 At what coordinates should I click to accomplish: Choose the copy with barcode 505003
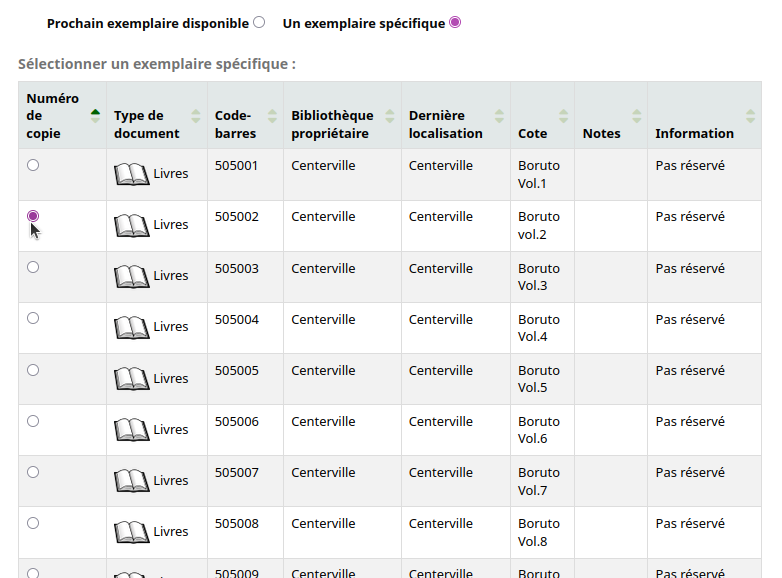coord(33,267)
